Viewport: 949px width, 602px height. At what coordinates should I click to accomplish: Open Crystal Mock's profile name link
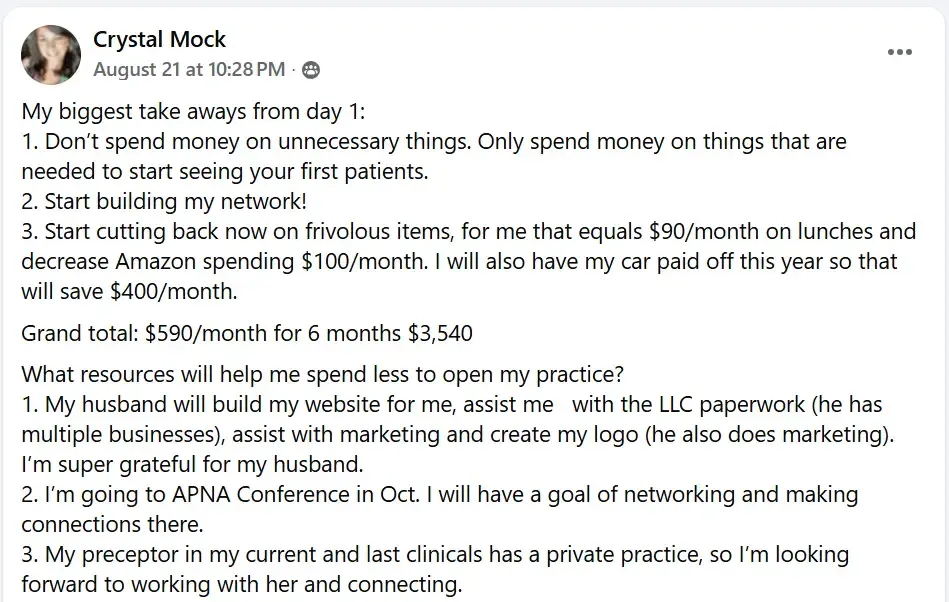(x=159, y=40)
